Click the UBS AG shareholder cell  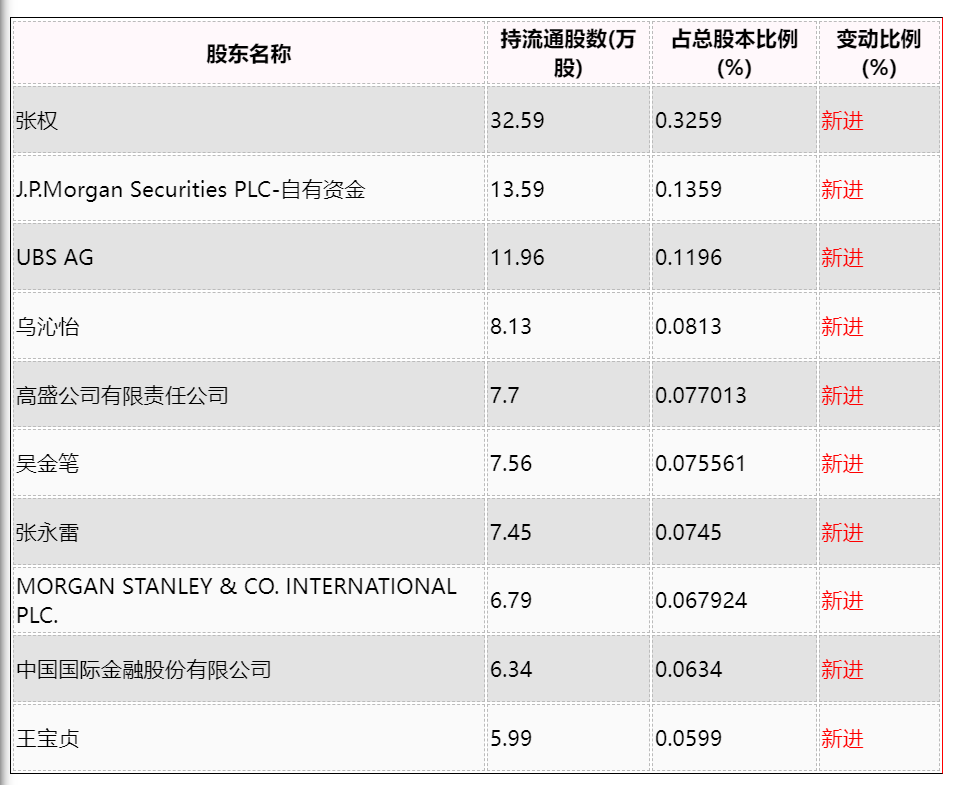tap(55, 258)
